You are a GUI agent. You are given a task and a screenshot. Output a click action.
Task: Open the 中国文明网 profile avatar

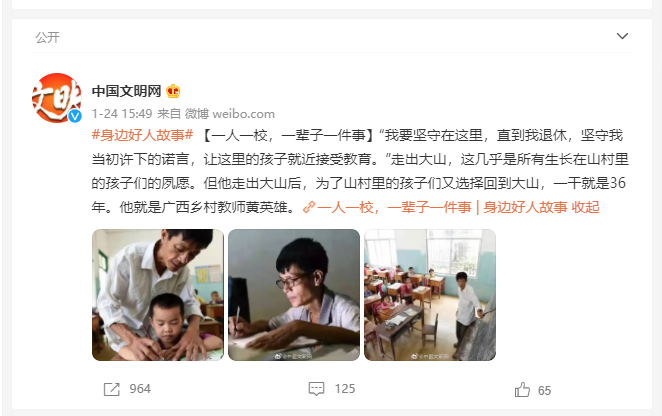(57, 98)
